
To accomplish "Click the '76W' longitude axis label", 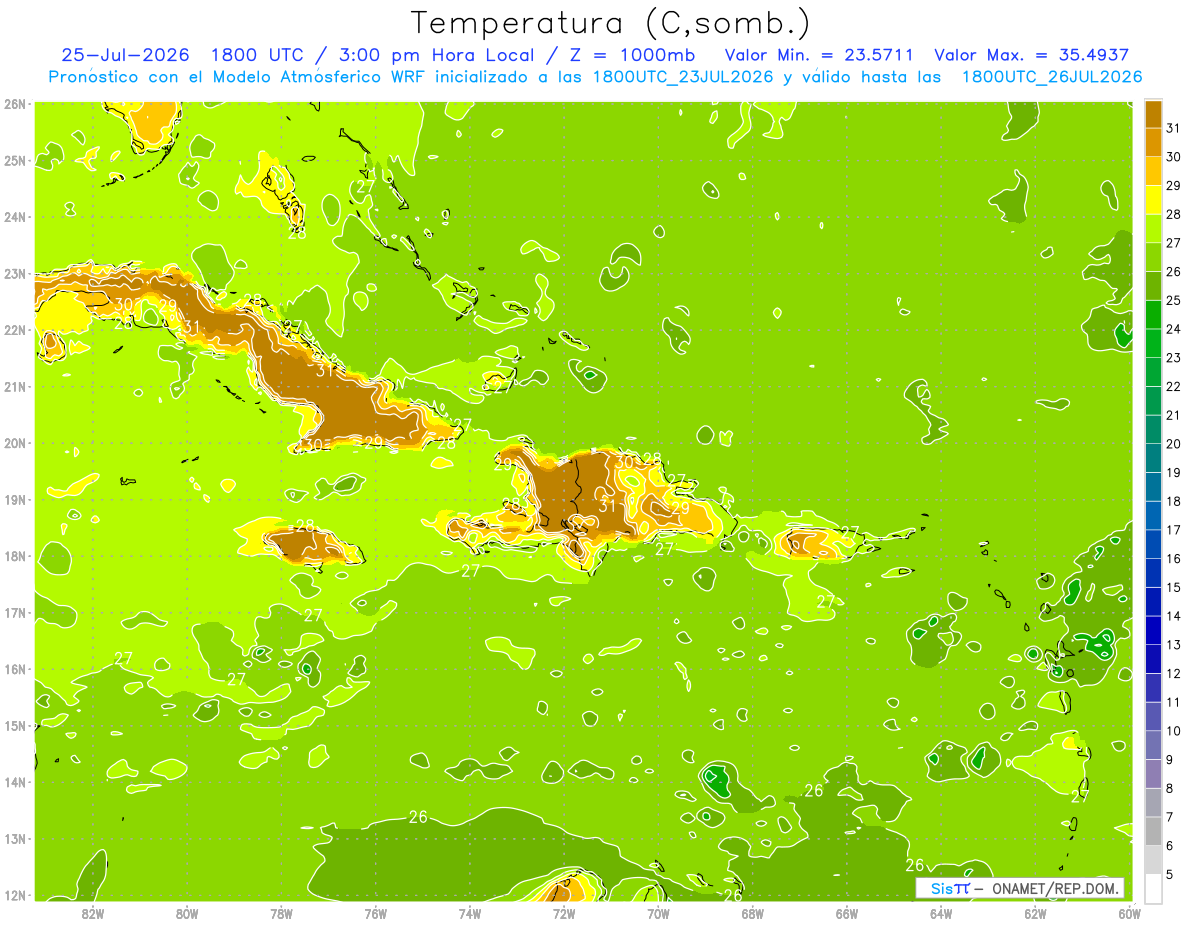I will click(376, 913).
